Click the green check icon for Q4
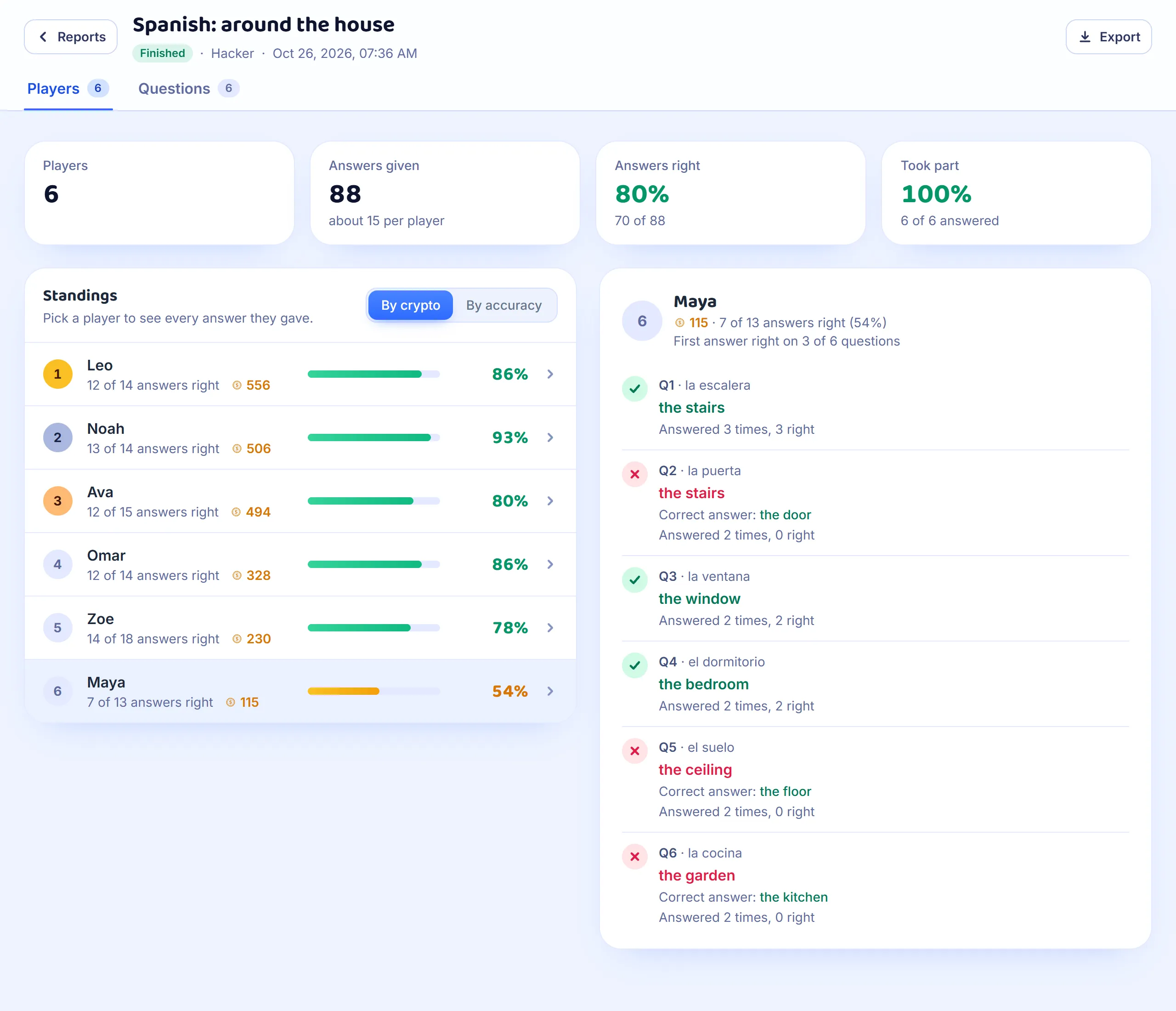The height and width of the screenshot is (1011, 1176). [x=635, y=666]
